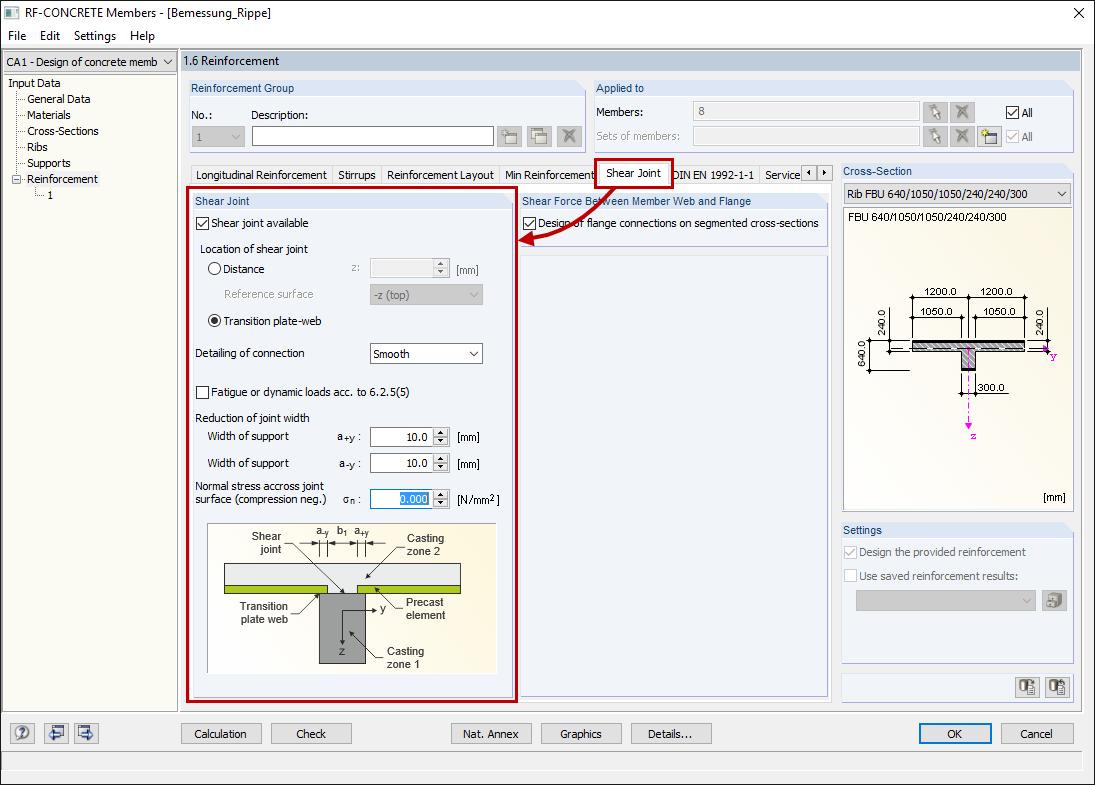Viewport: 1095px width, 785px height.
Task: Open the Cross-Section Rib FBU dropdown
Action: (956, 192)
